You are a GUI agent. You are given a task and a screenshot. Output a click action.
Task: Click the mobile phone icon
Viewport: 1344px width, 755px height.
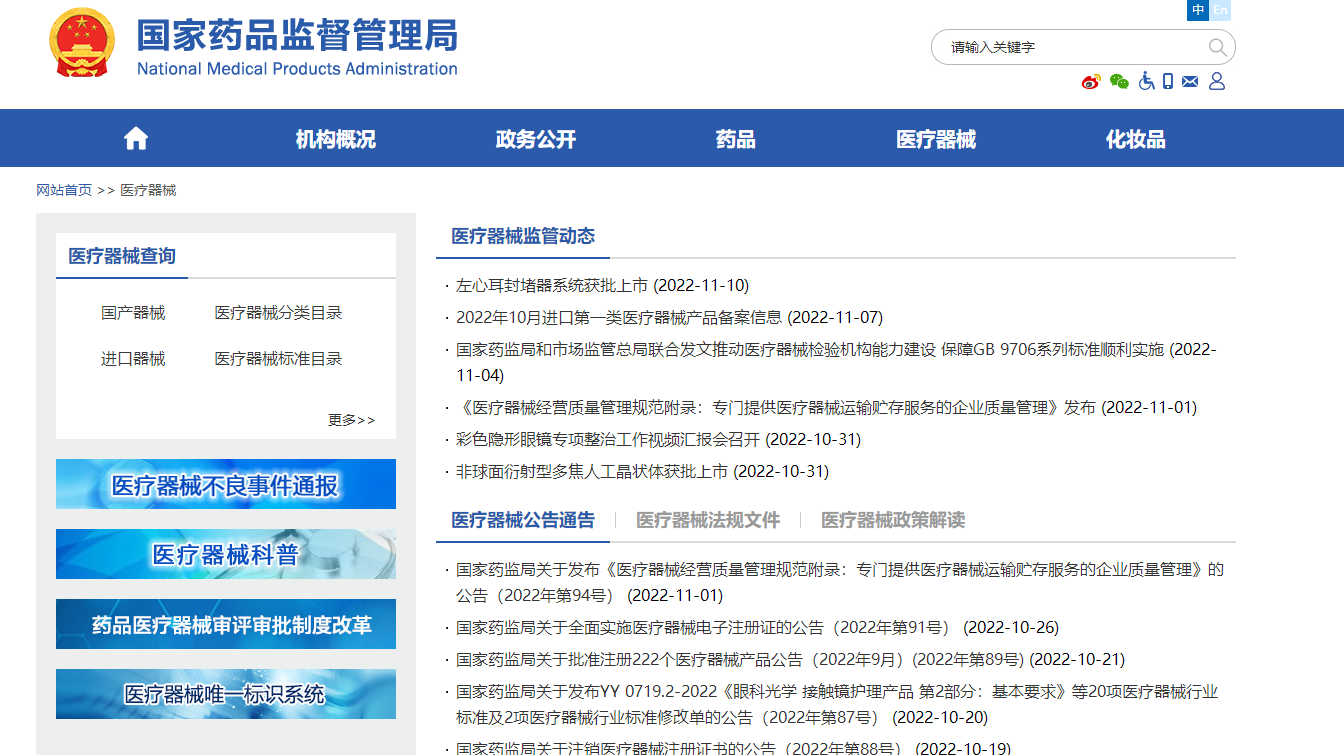point(1168,81)
